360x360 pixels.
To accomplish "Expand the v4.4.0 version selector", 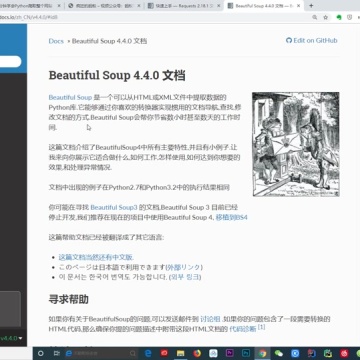I will [11, 338].
